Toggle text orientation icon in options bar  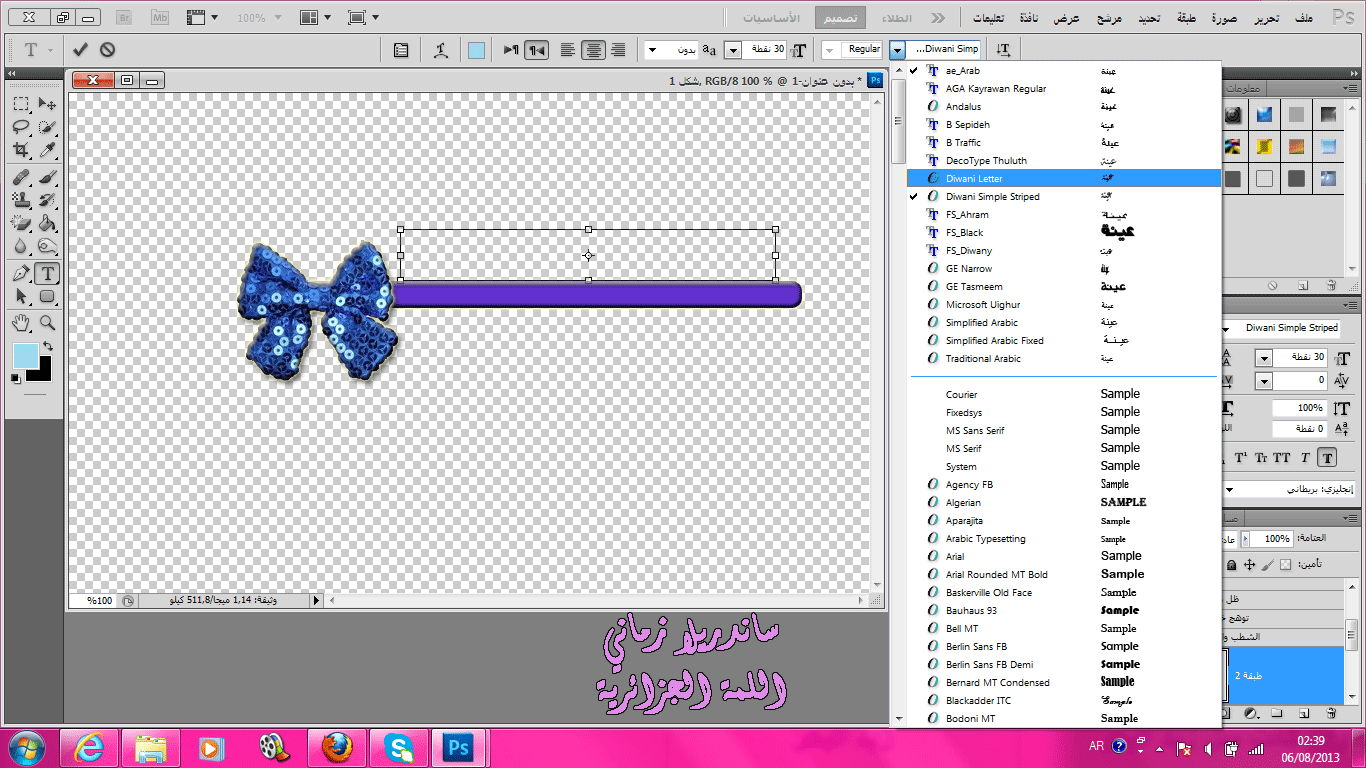point(1004,50)
